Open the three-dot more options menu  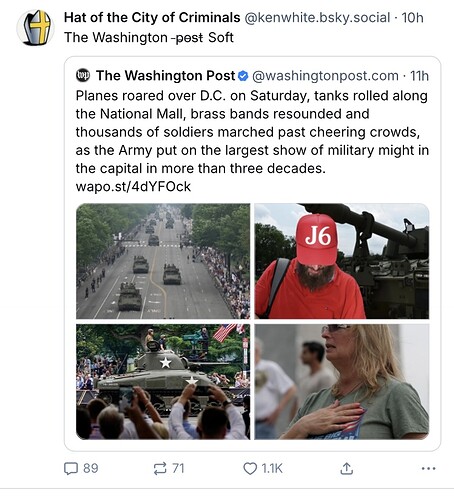(428, 468)
